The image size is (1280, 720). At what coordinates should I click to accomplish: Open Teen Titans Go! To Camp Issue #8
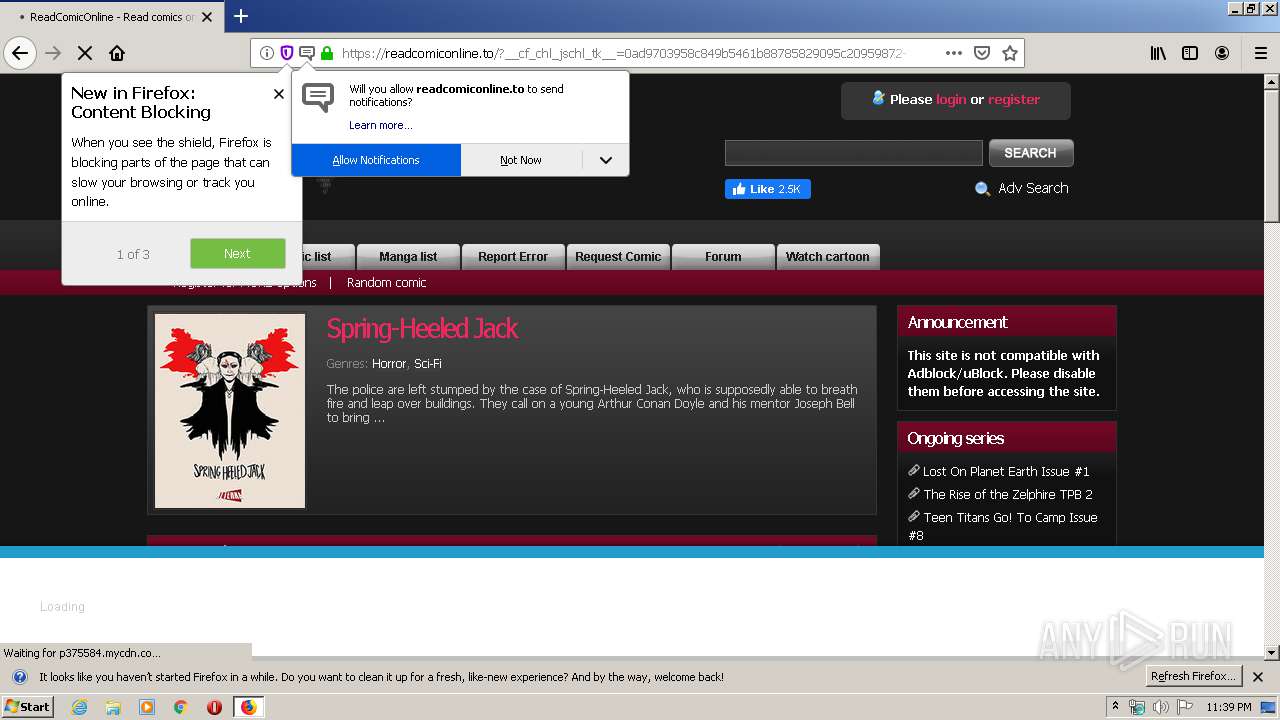pos(1003,526)
